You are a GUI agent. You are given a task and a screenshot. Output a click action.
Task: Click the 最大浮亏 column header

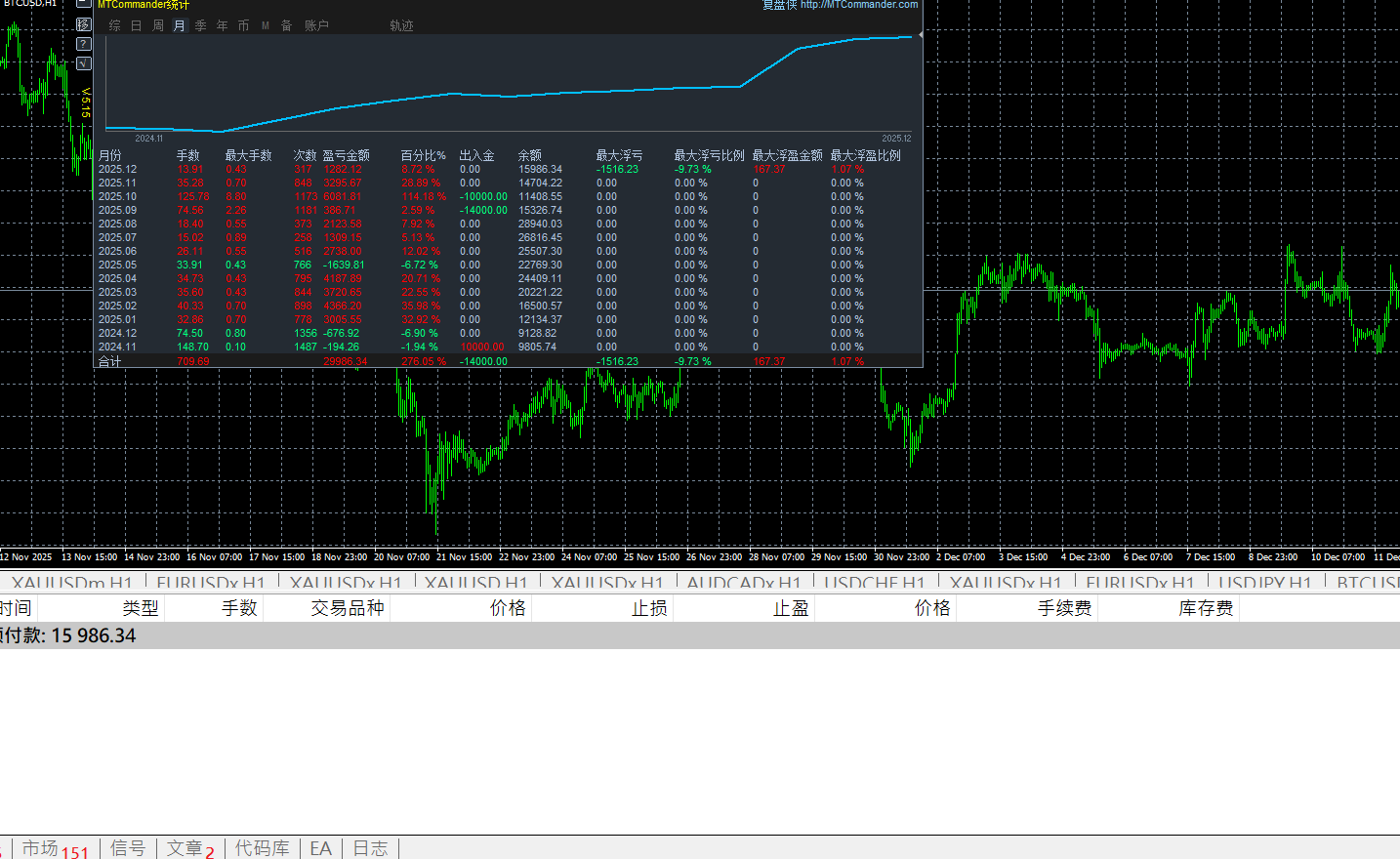tap(619, 155)
